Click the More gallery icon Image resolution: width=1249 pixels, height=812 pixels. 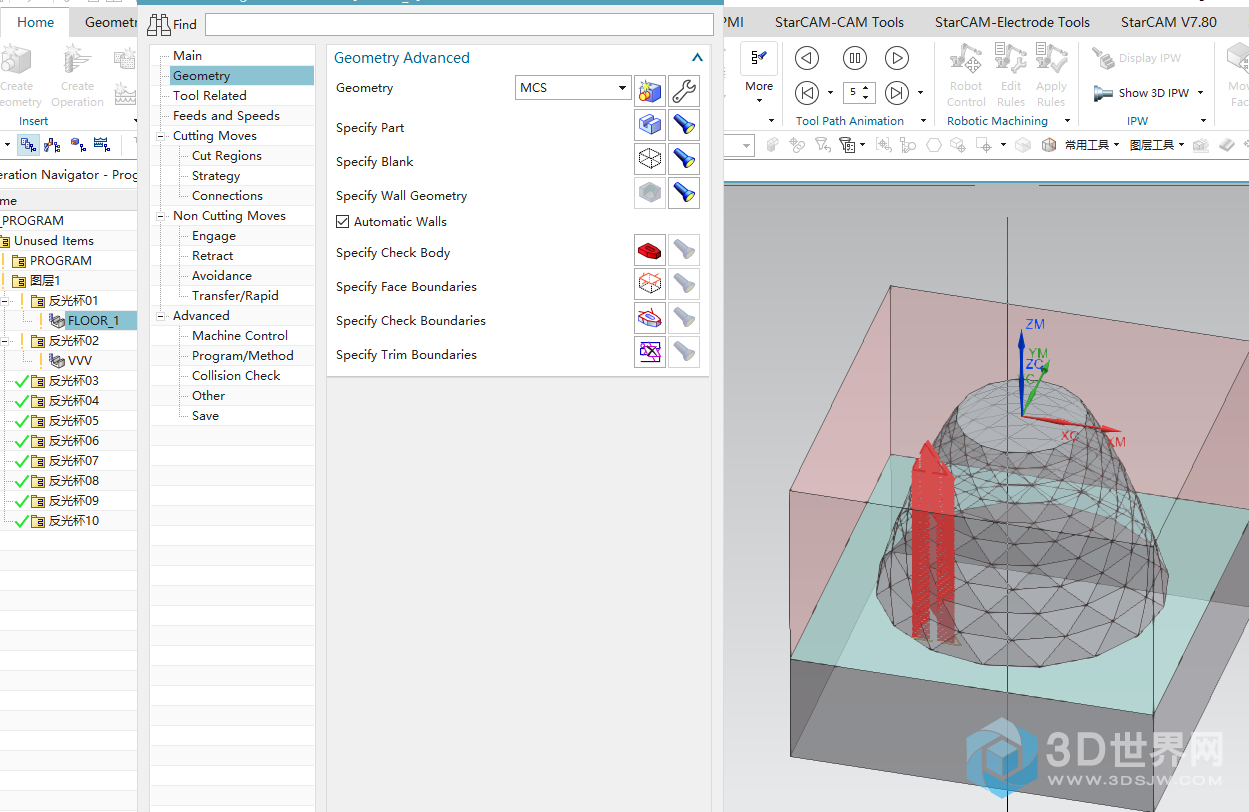tap(759, 59)
